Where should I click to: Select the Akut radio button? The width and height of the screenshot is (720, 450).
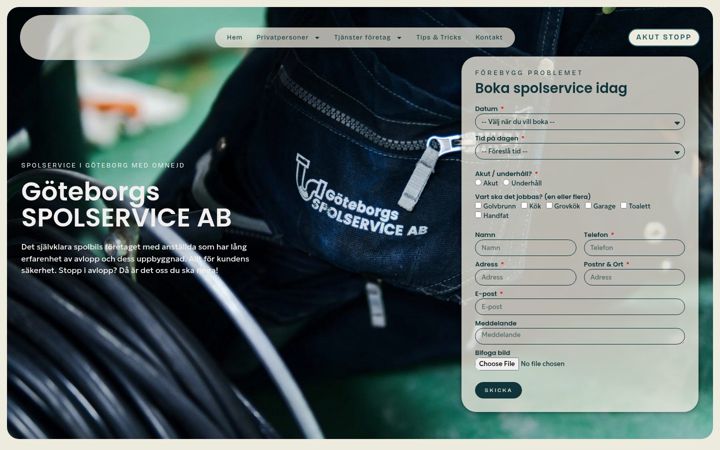(478, 182)
